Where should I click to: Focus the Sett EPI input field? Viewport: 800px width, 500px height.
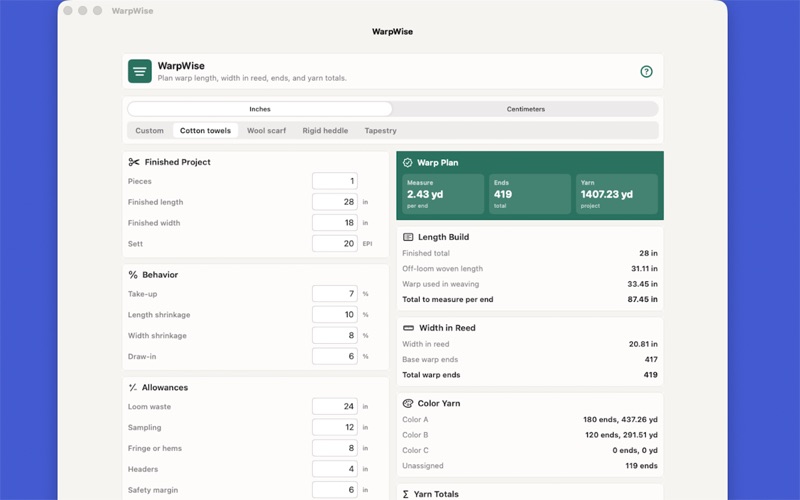(x=335, y=244)
